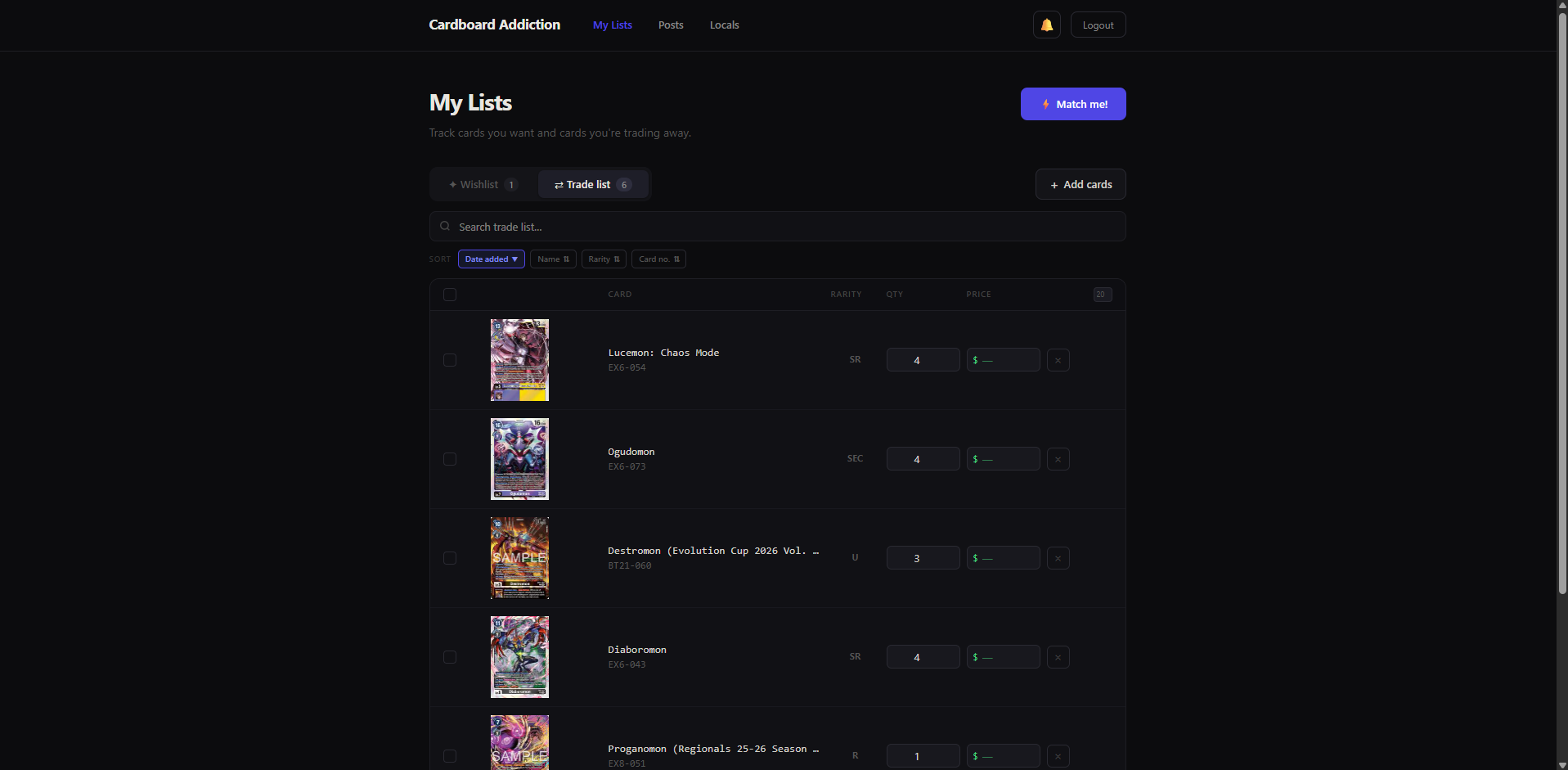The image size is (1568, 770).
Task: Set a price for Ogudomon
Action: [x=1003, y=459]
